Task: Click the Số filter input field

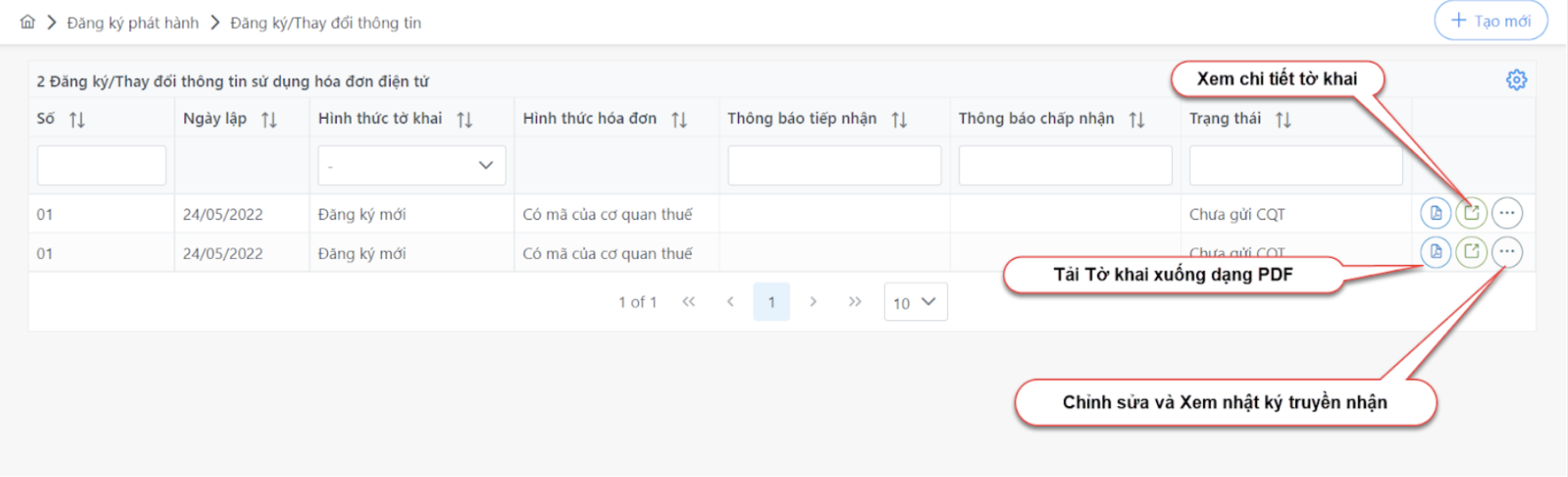Action: (x=101, y=166)
